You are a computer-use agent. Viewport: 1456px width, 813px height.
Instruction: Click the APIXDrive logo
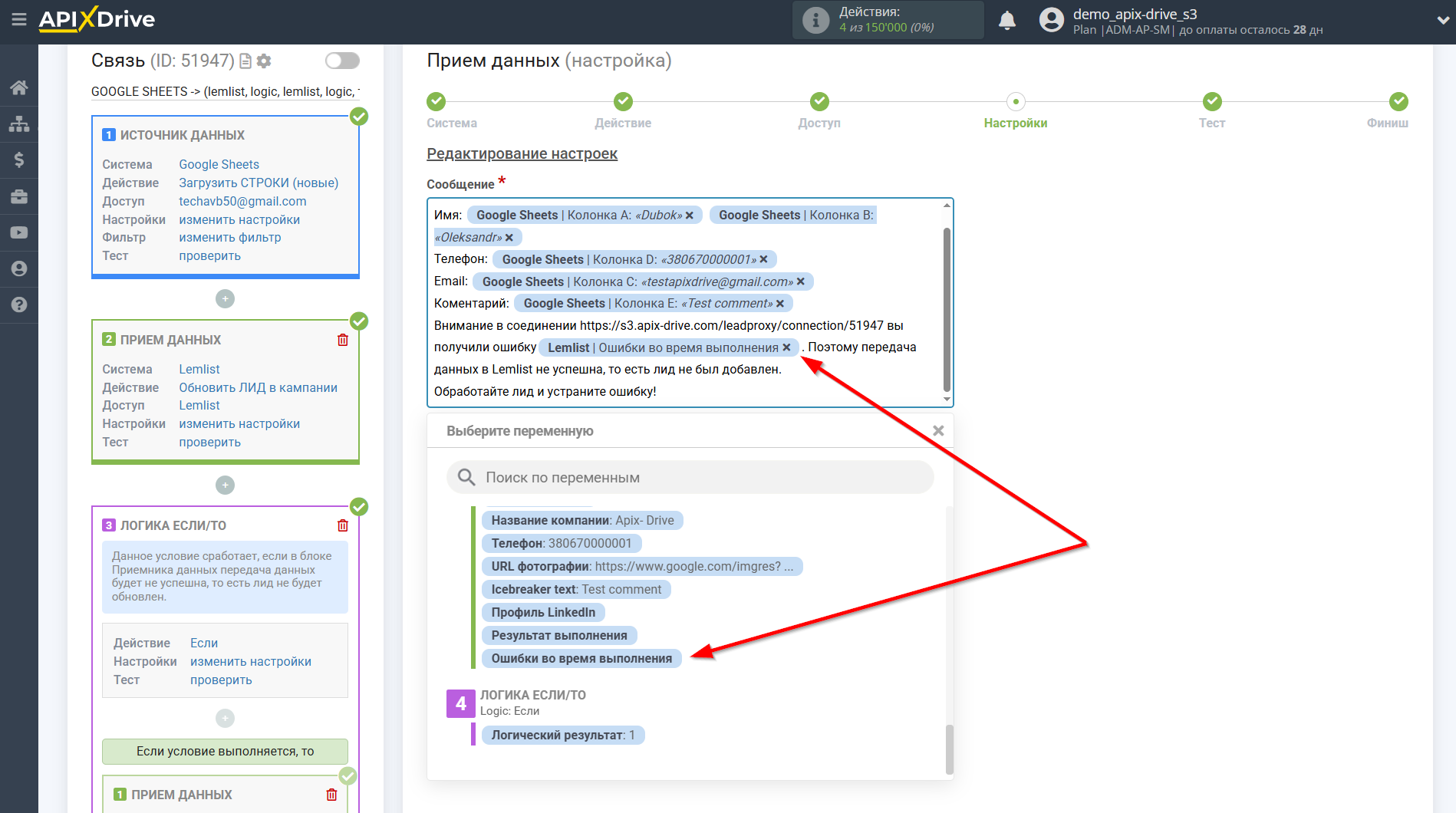(x=97, y=19)
